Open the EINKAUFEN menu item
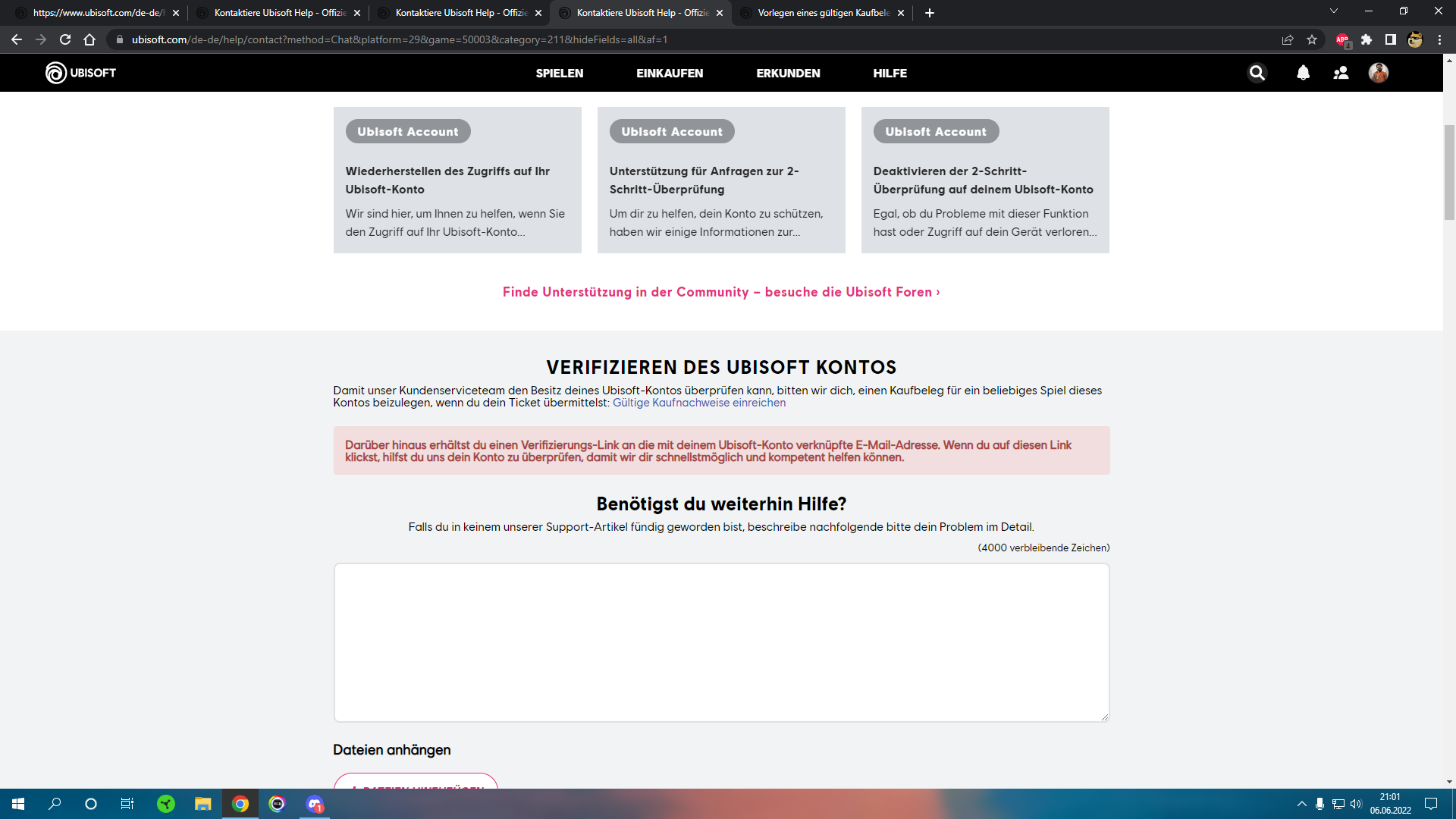 tap(669, 73)
